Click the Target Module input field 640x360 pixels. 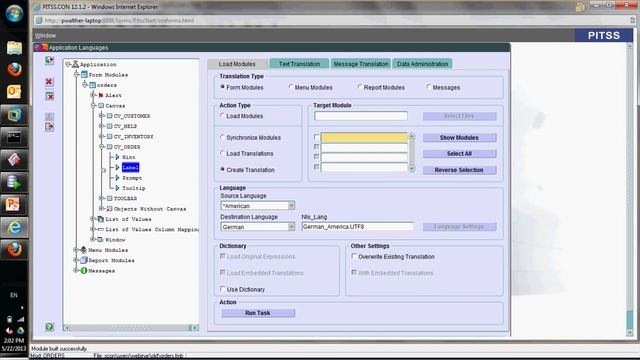click(x=361, y=116)
